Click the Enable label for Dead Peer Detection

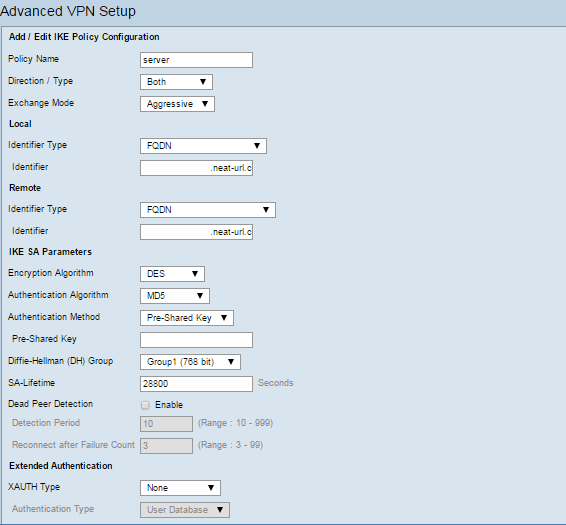point(169,405)
